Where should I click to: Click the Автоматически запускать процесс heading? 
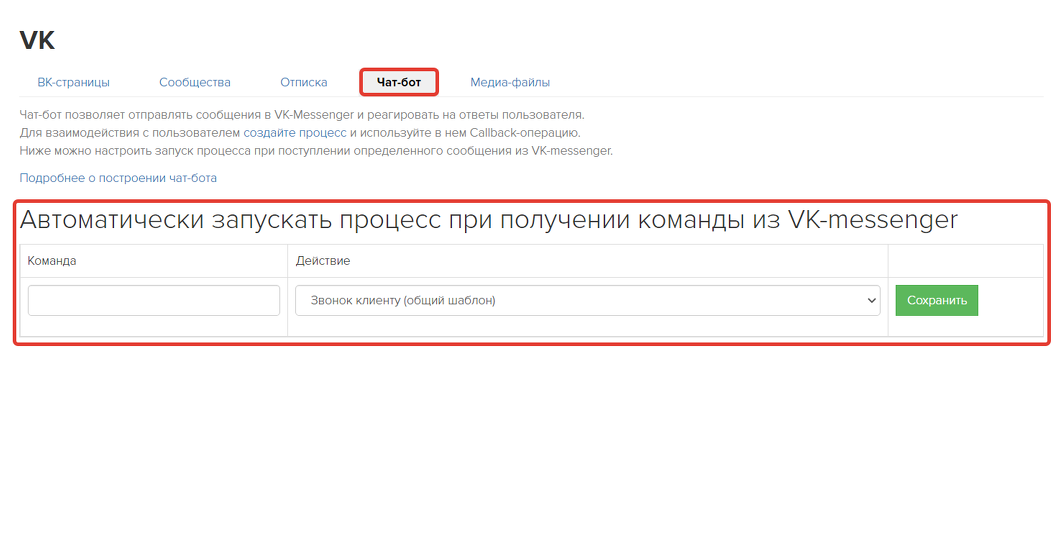point(488,220)
